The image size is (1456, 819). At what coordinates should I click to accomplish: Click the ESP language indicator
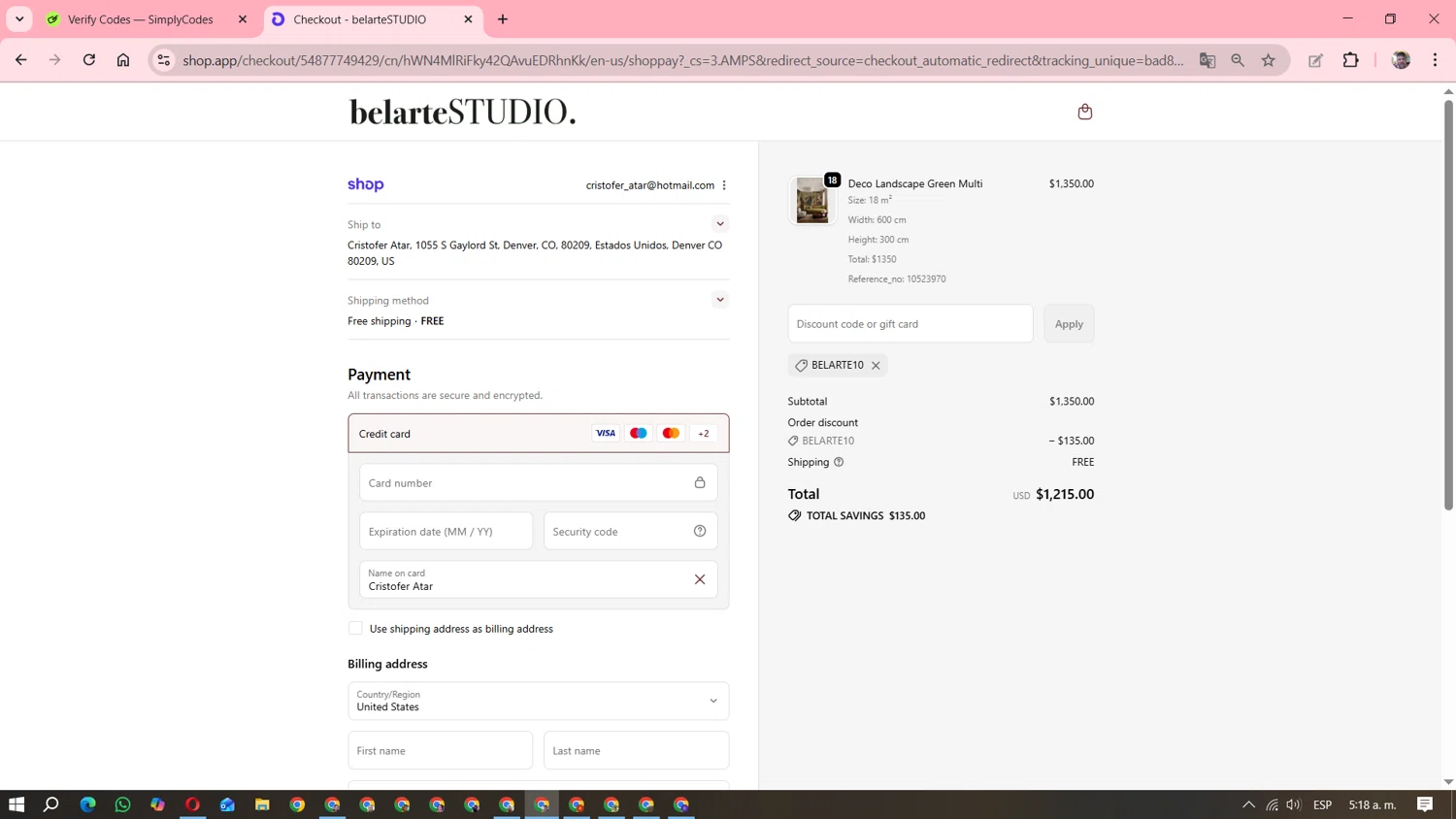tap(1322, 804)
